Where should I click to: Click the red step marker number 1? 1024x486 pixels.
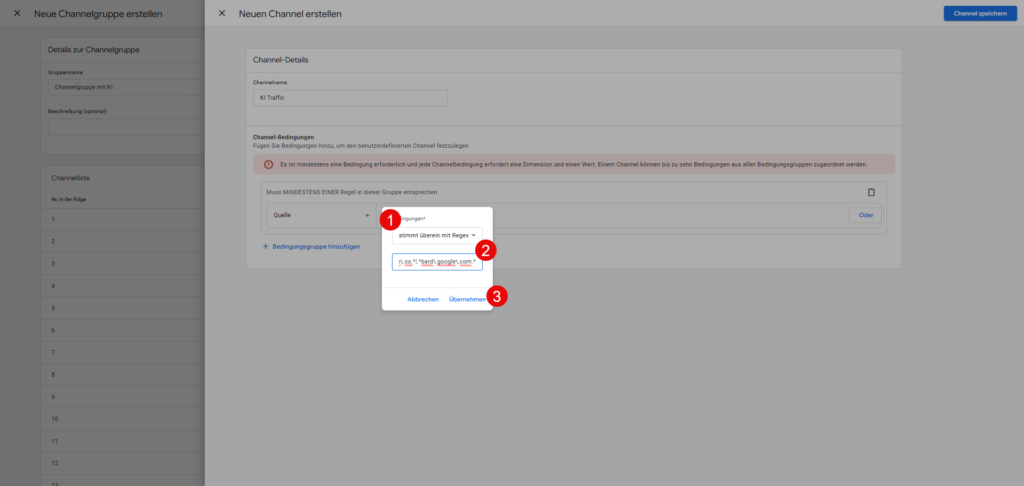coord(394,219)
